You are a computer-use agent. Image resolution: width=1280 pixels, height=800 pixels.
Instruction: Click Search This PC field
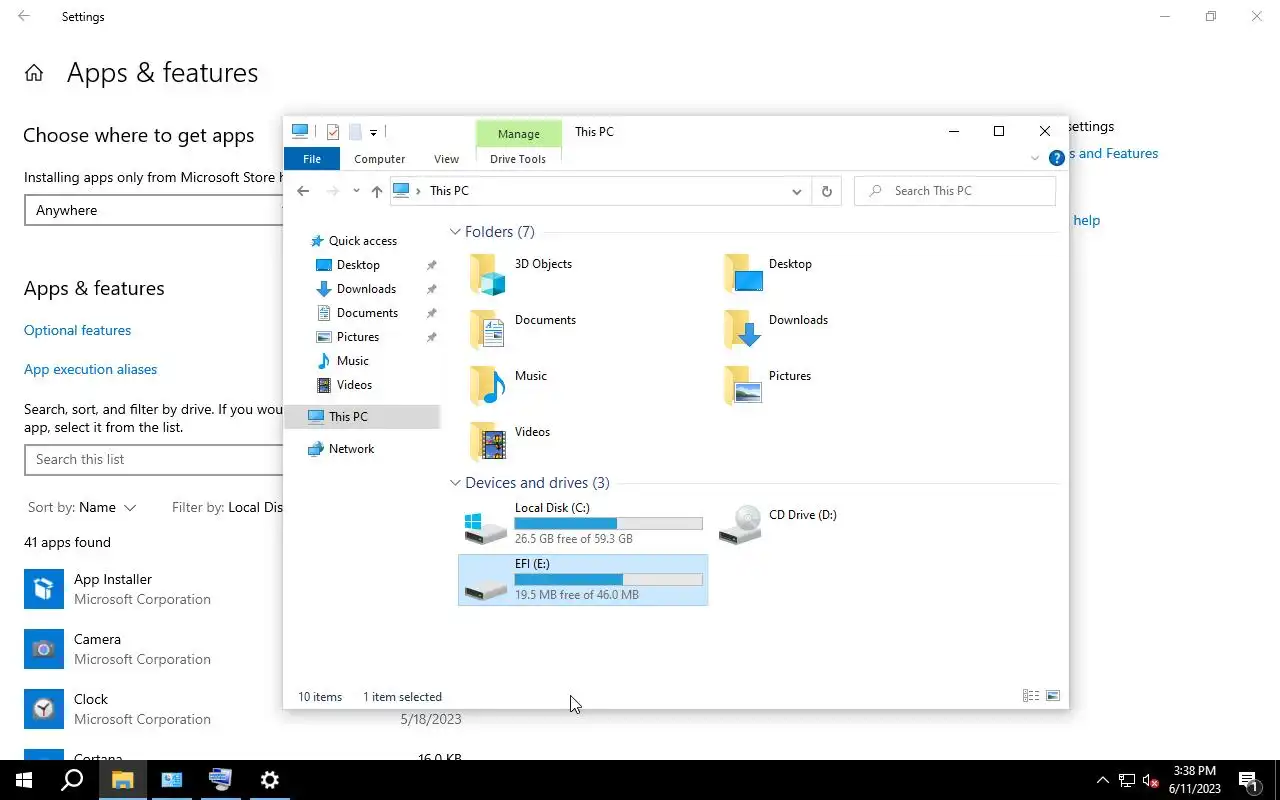click(x=955, y=191)
